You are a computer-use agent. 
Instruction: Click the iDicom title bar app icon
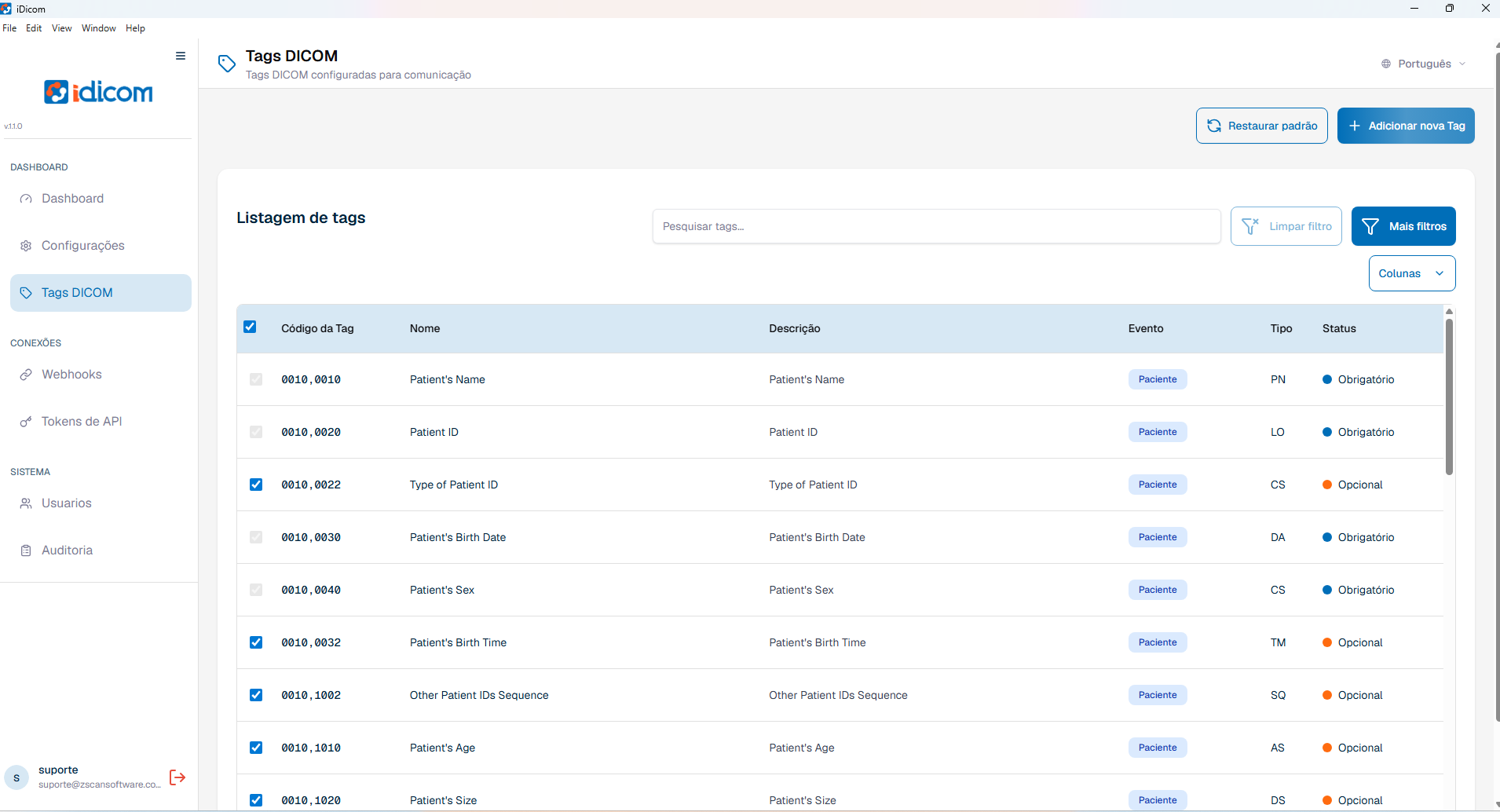click(x=6, y=9)
